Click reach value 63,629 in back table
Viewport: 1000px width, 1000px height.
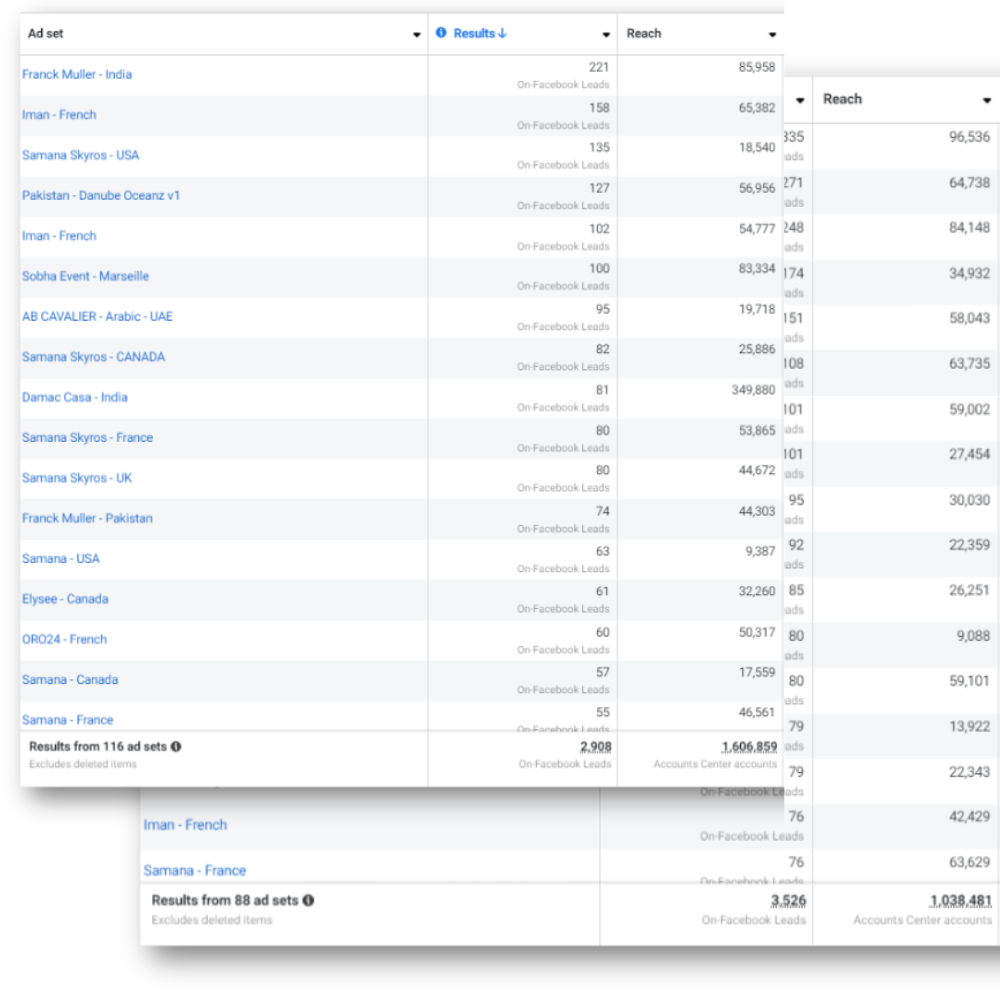[969, 862]
